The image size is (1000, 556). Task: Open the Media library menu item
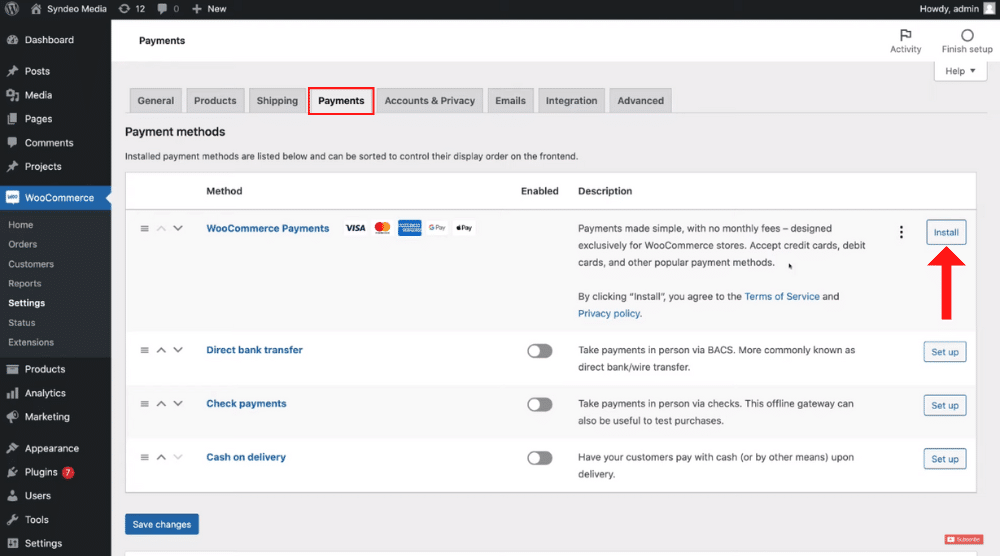click(38, 95)
